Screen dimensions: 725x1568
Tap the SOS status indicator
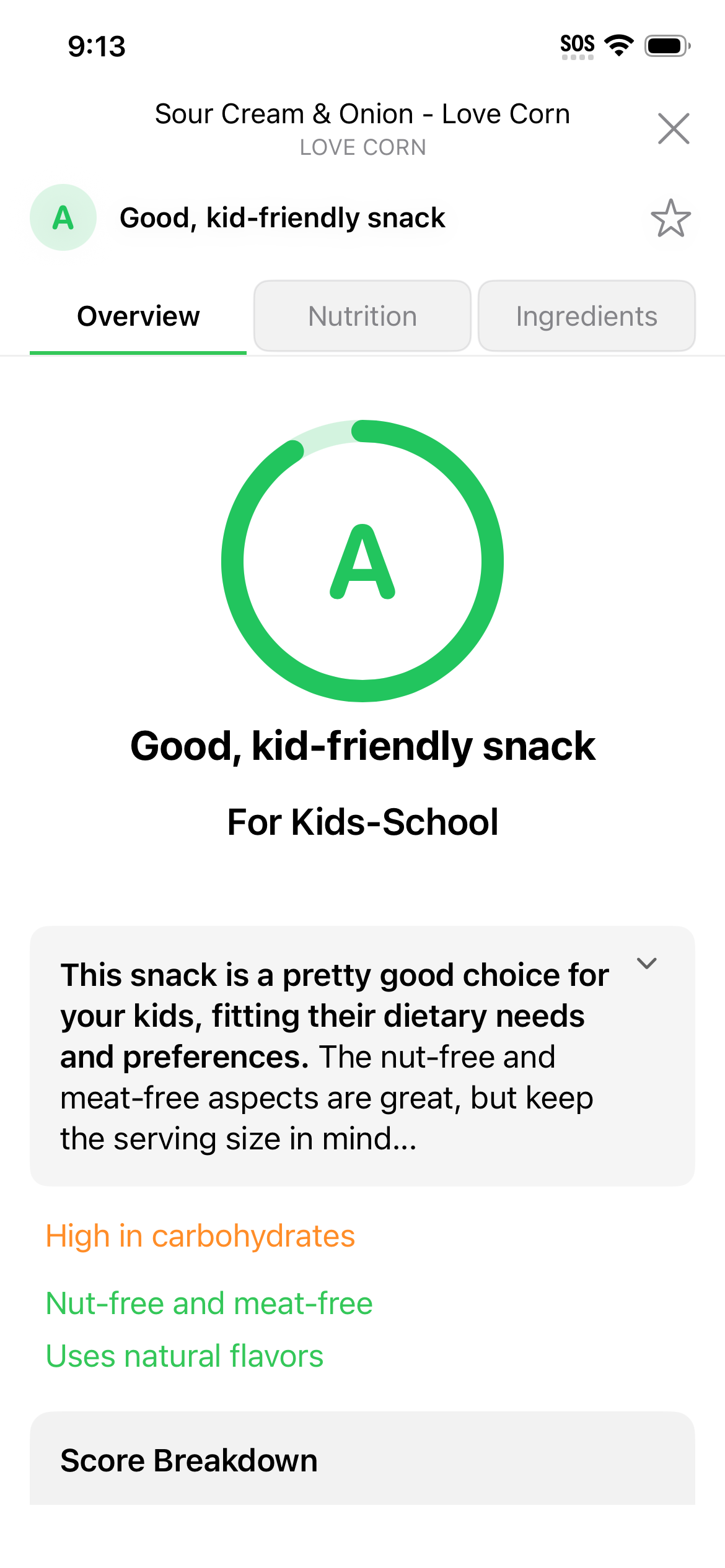point(578,45)
